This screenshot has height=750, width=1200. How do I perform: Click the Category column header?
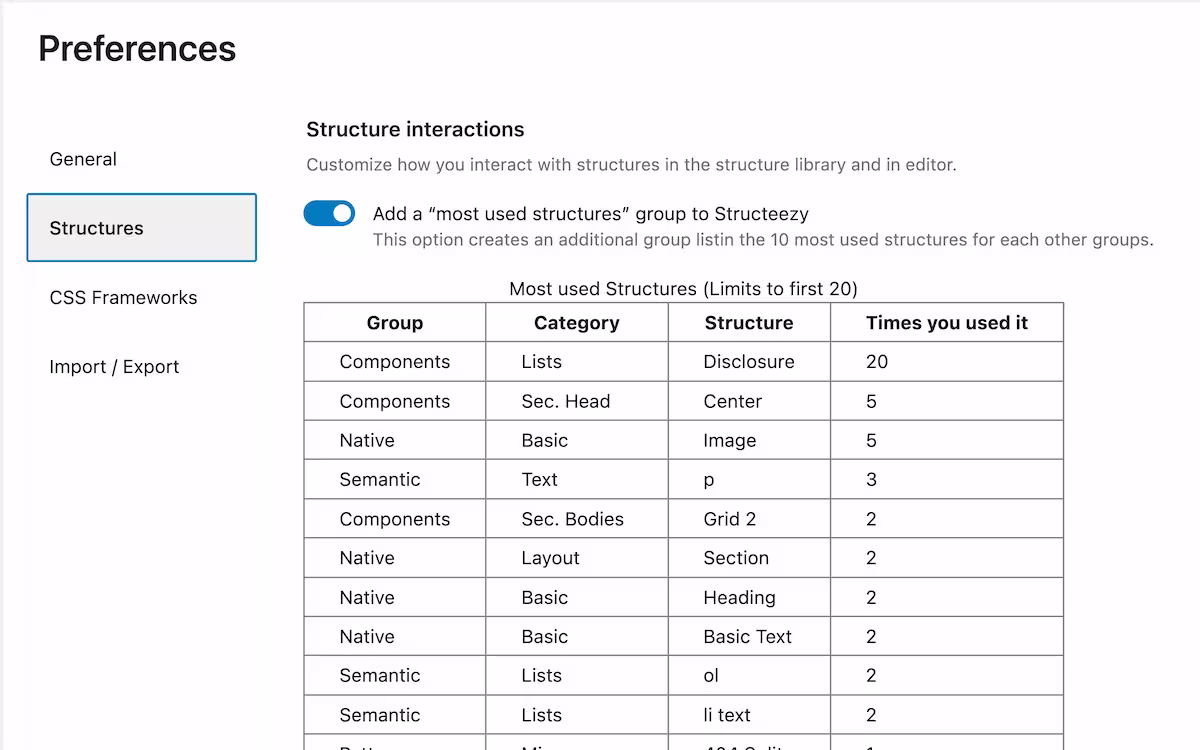[576, 323]
